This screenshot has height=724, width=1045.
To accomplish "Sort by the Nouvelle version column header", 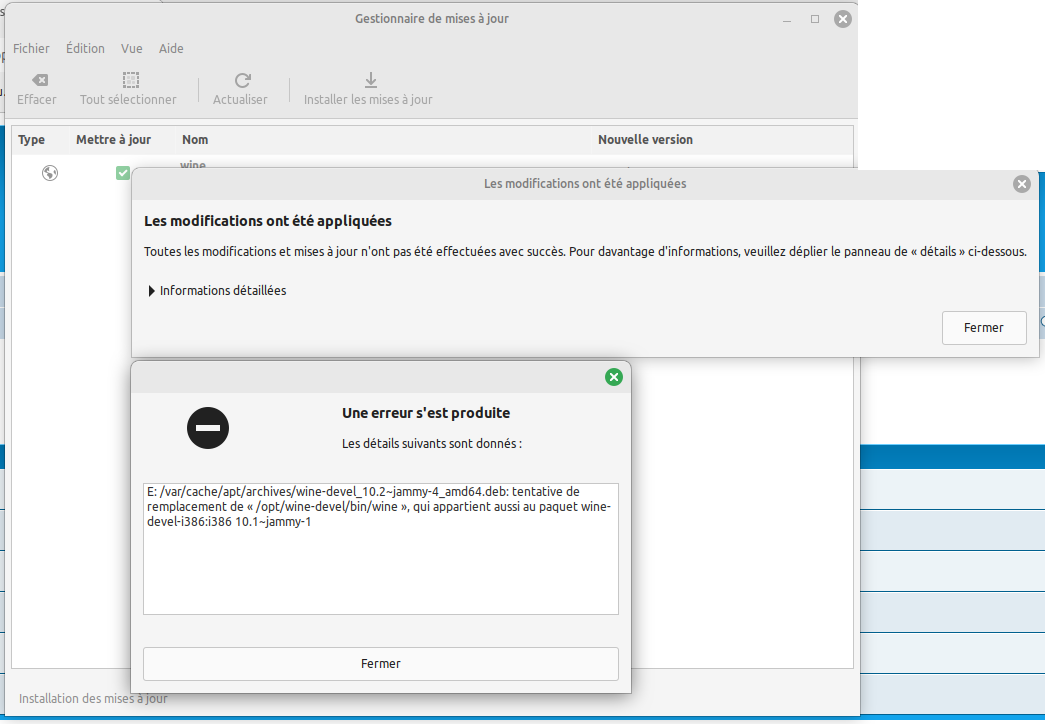I will [645, 140].
